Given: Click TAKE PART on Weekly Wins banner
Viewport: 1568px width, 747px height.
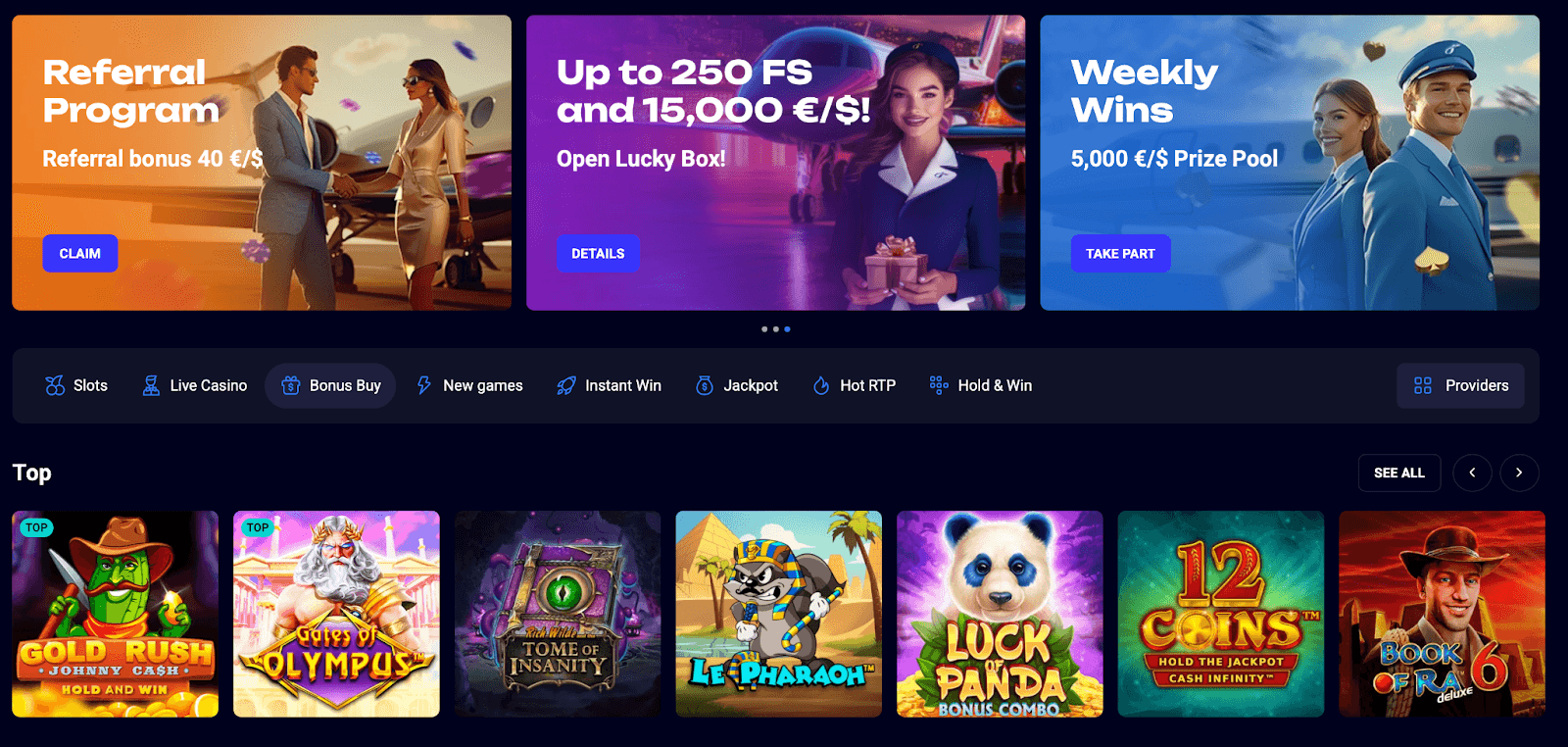Looking at the screenshot, I should (x=1120, y=253).
